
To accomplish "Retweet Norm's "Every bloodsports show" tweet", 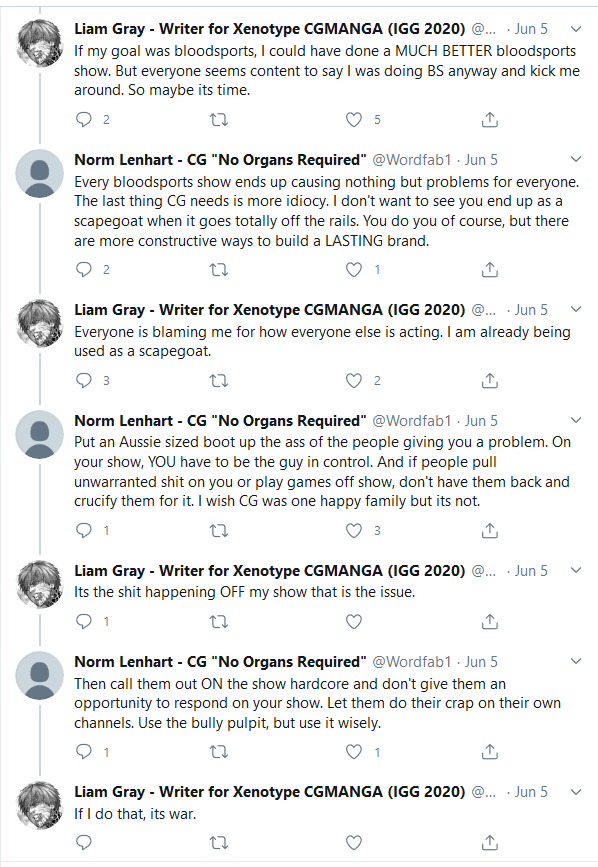I will click(x=219, y=270).
